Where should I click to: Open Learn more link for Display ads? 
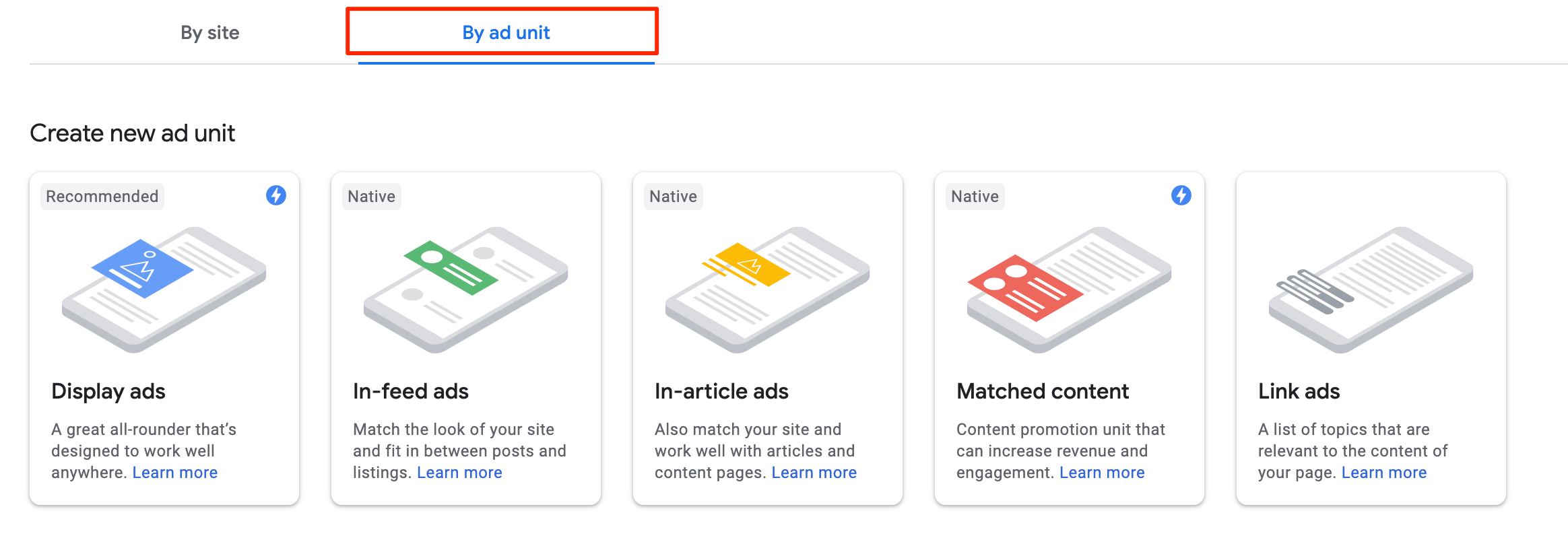click(175, 473)
